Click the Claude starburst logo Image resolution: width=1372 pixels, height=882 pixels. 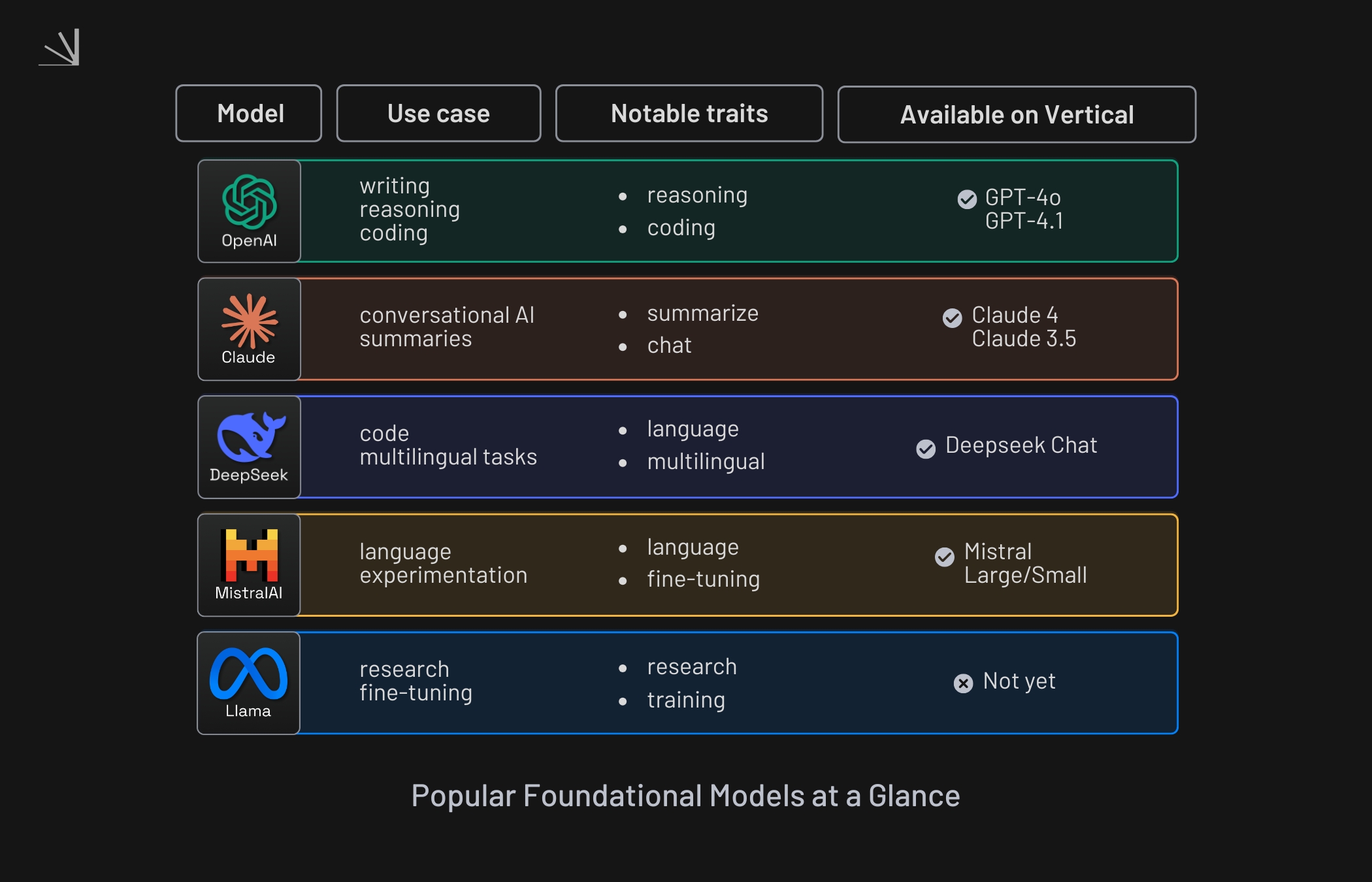[249, 320]
